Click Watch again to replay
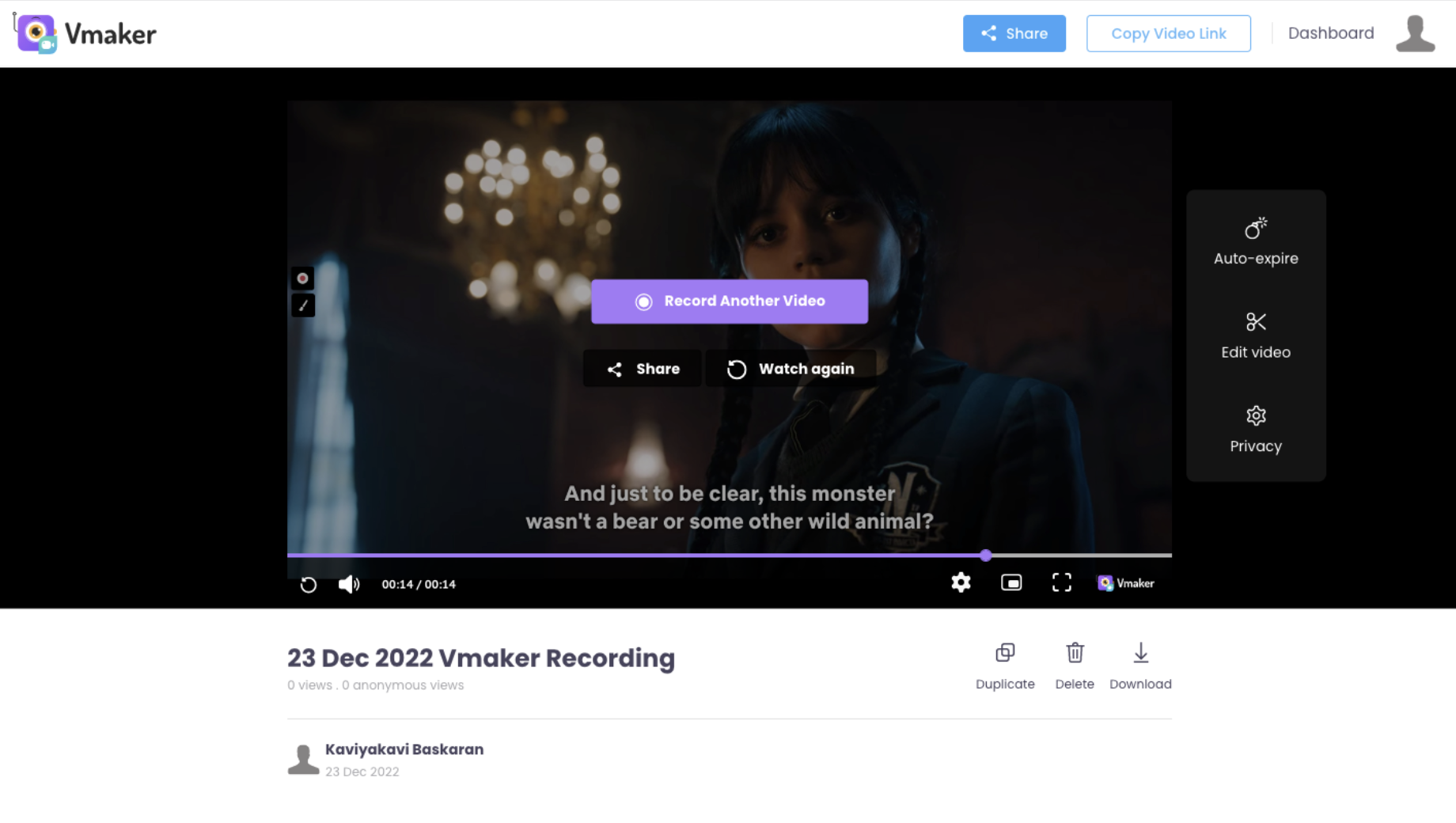Screen dimensions: 1456x823 tap(790, 369)
